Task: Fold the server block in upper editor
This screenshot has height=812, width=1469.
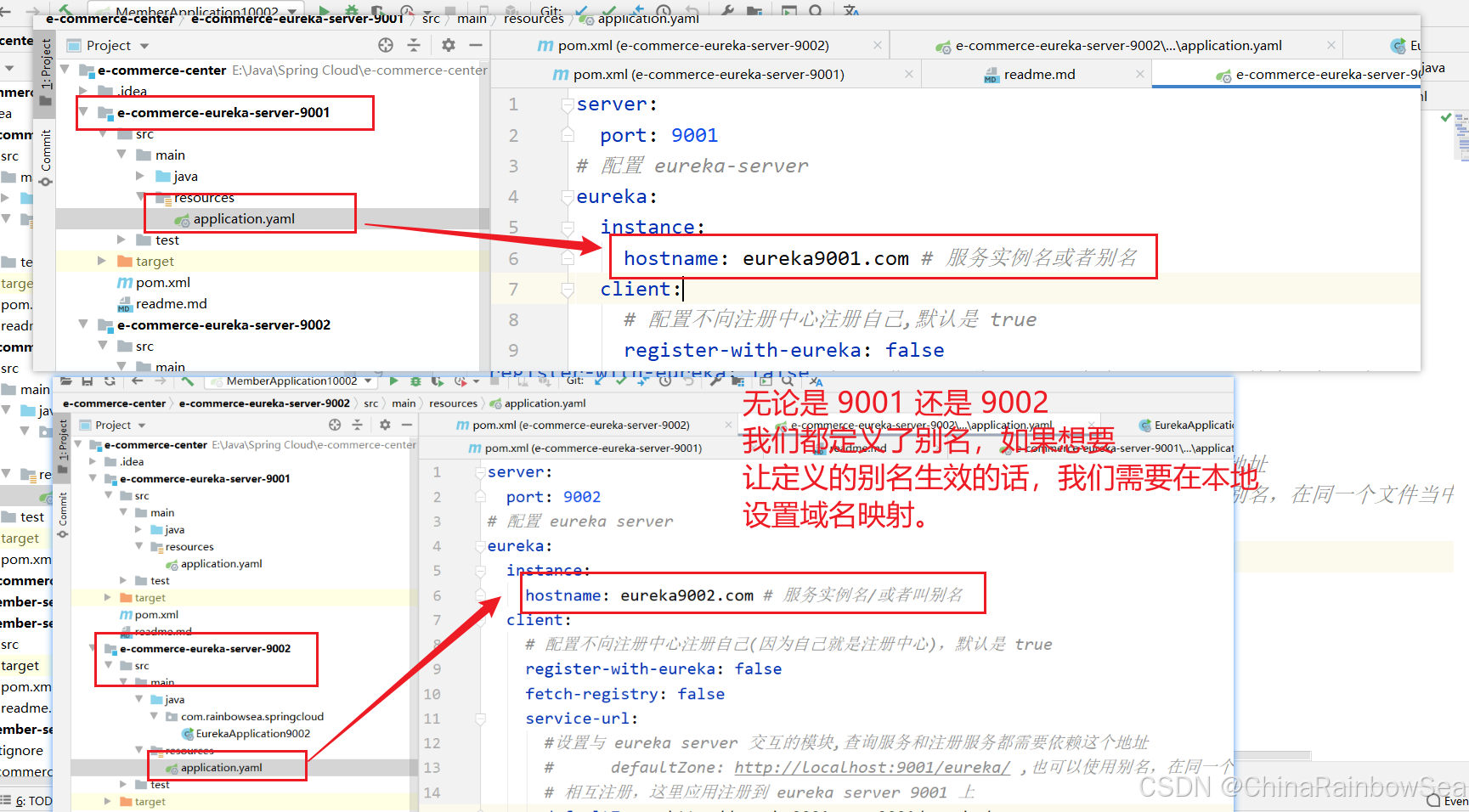Action: point(567,104)
